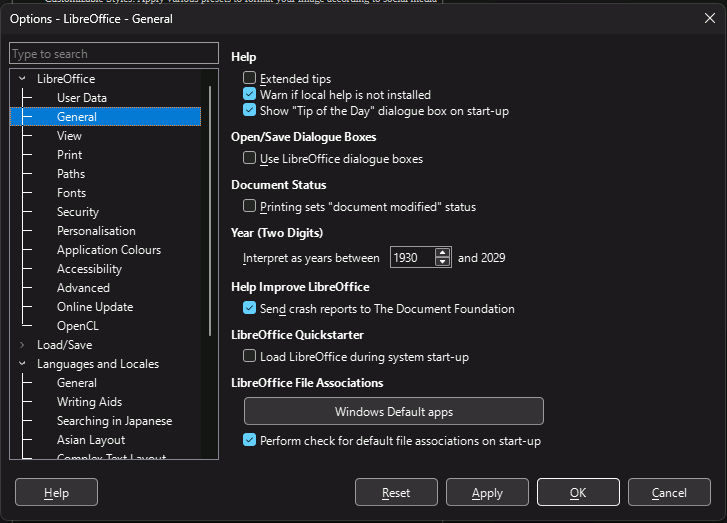Select OpenCL in the options tree
The image size is (727, 523).
(x=78, y=326)
